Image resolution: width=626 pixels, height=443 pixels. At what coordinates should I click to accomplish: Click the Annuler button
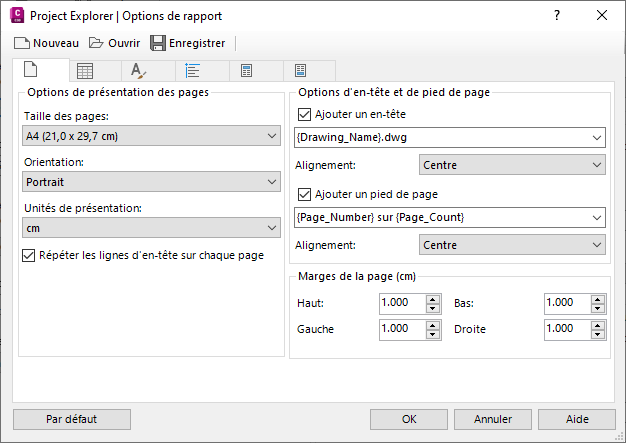pyautogui.click(x=493, y=419)
